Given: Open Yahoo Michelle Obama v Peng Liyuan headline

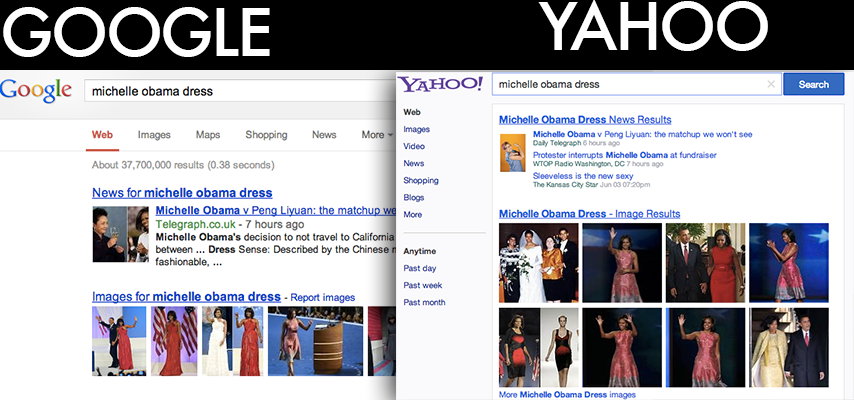Looking at the screenshot, I should coord(643,134).
